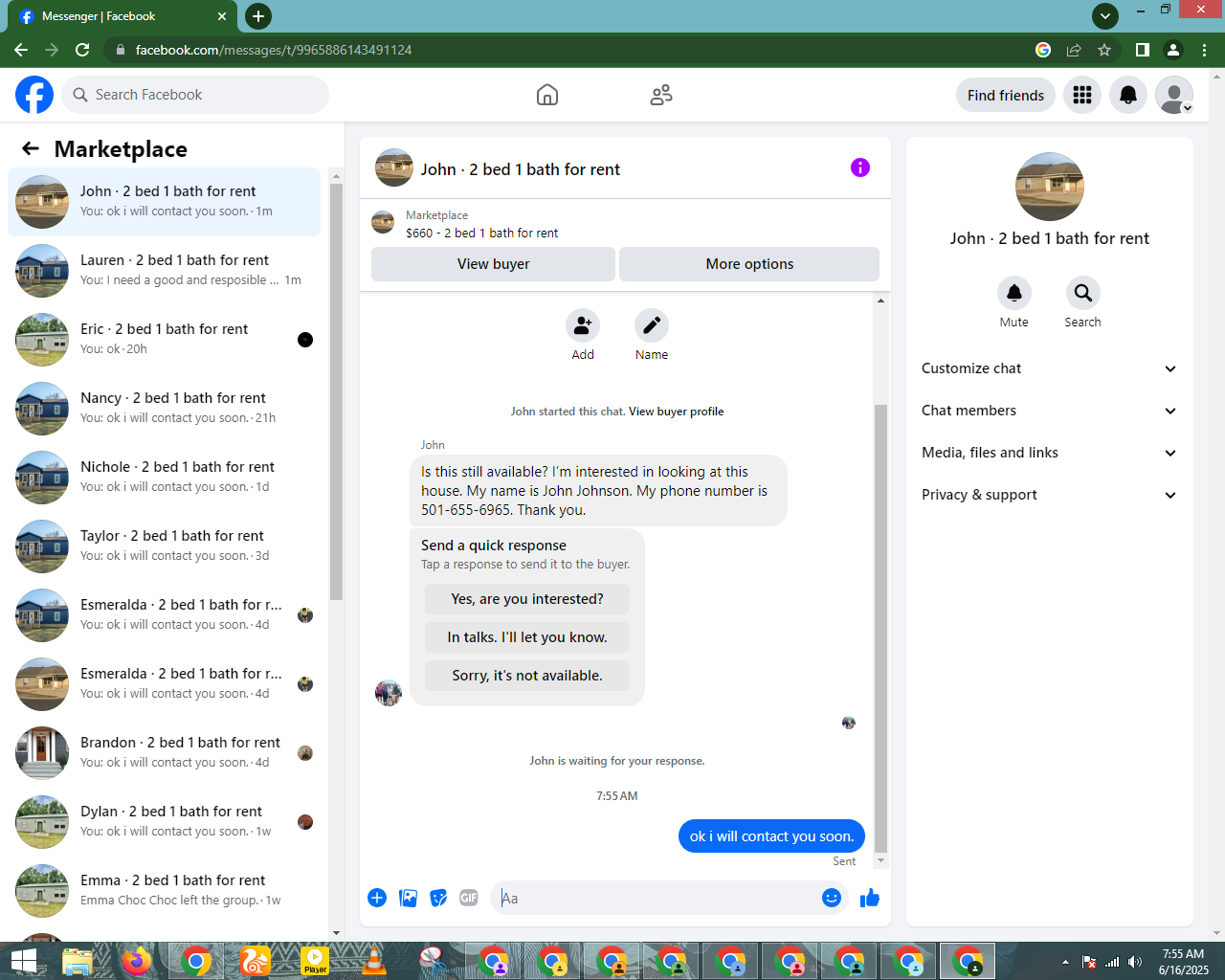1225x980 pixels.
Task: Share this page from address bar
Action: (1074, 50)
